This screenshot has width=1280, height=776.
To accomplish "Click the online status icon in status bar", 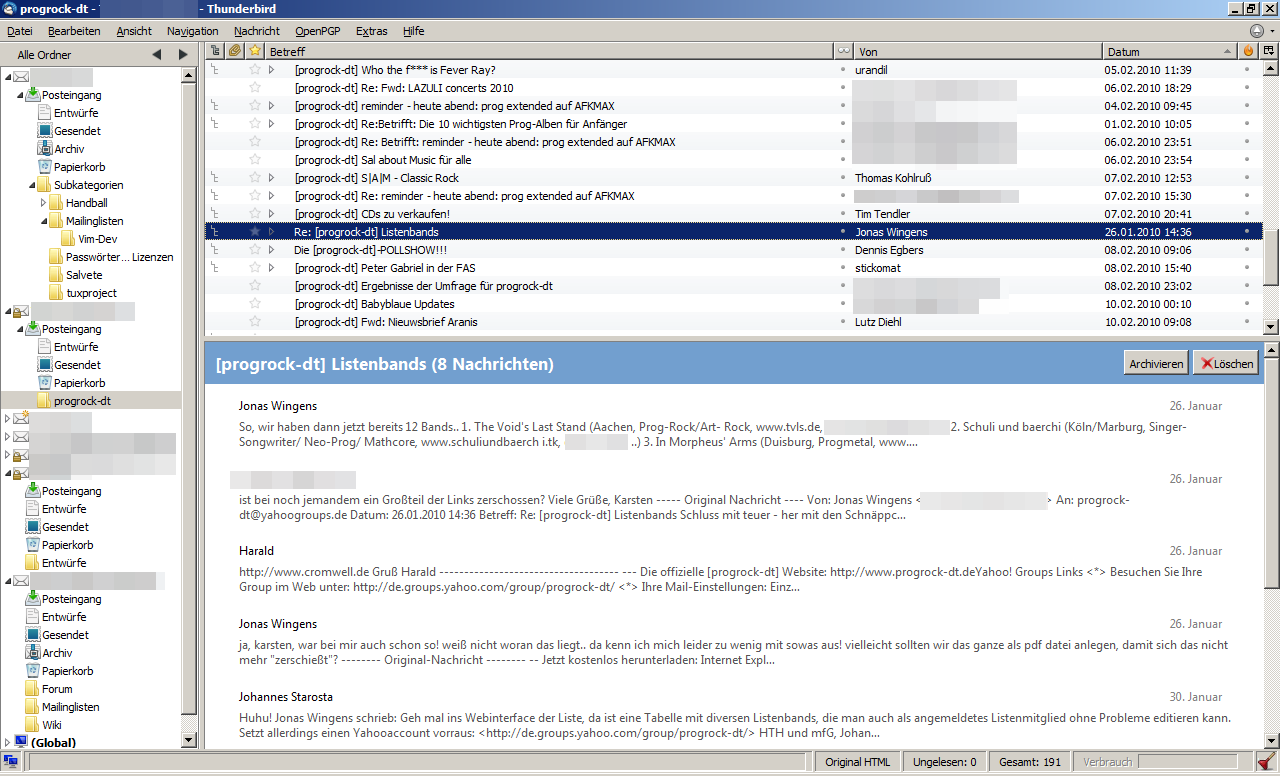I will pos(12,762).
